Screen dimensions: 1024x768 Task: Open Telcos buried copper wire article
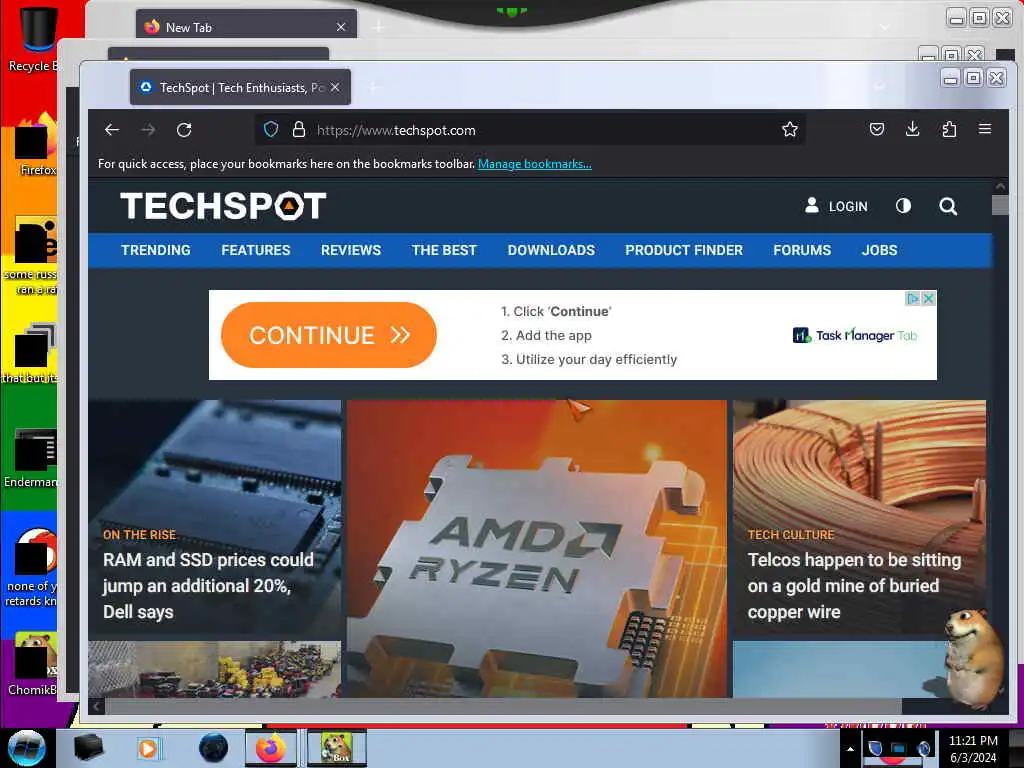854,586
